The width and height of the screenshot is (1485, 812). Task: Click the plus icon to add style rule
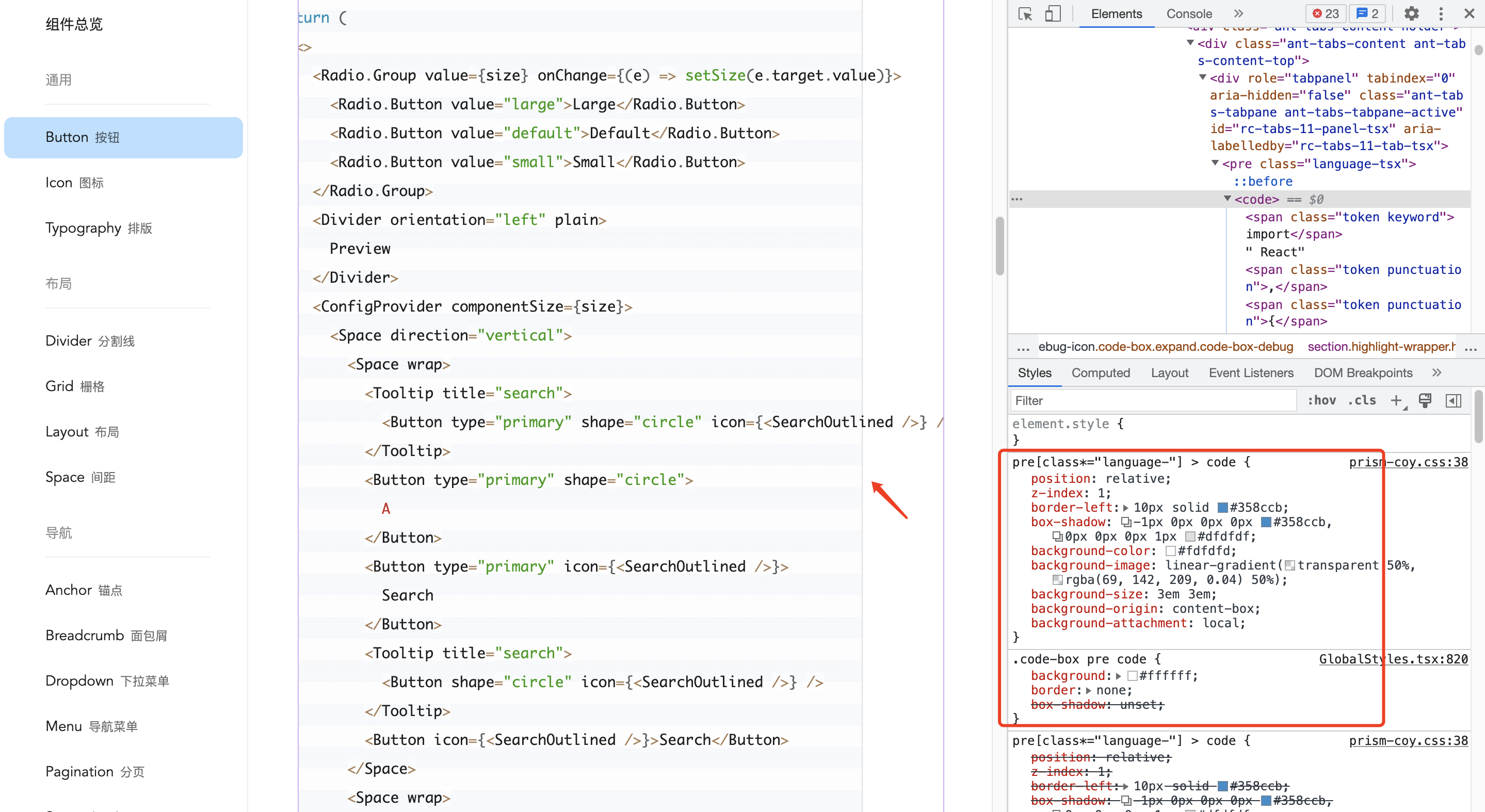[1397, 400]
